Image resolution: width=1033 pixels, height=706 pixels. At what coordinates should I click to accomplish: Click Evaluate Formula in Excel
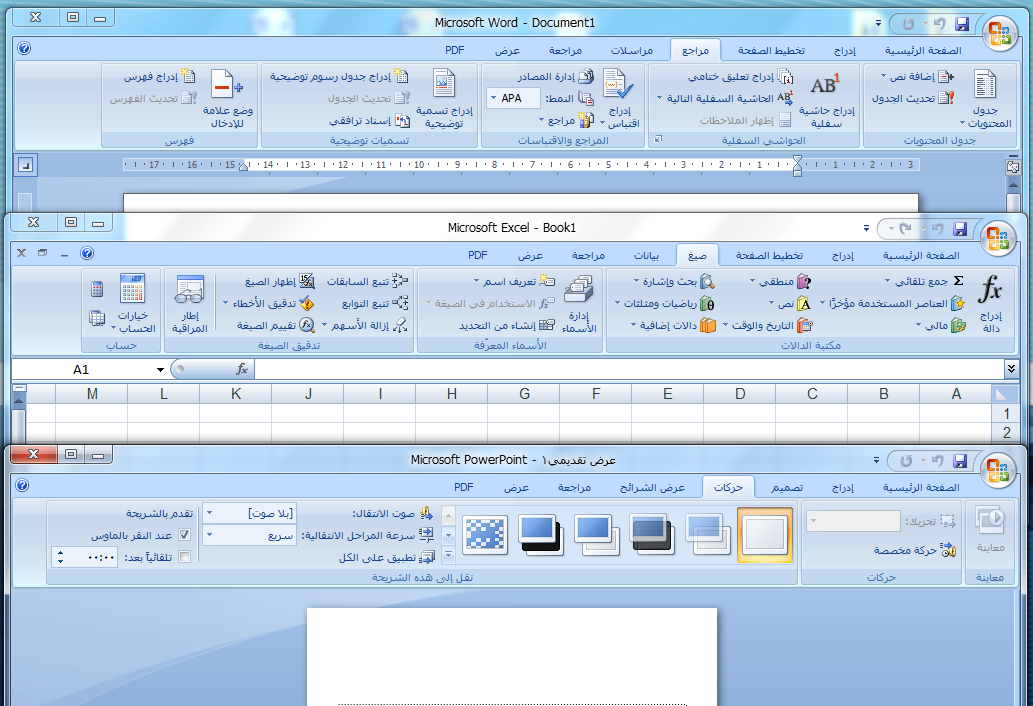click(275, 325)
